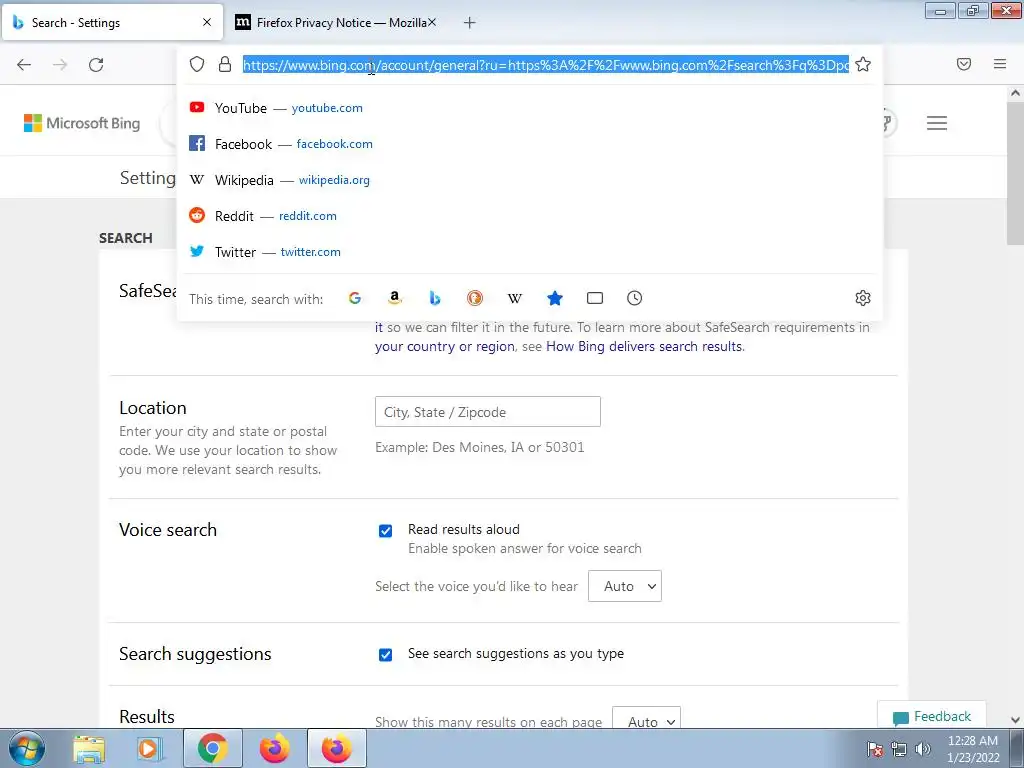Open the Pocket save icon

pyautogui.click(x=964, y=64)
